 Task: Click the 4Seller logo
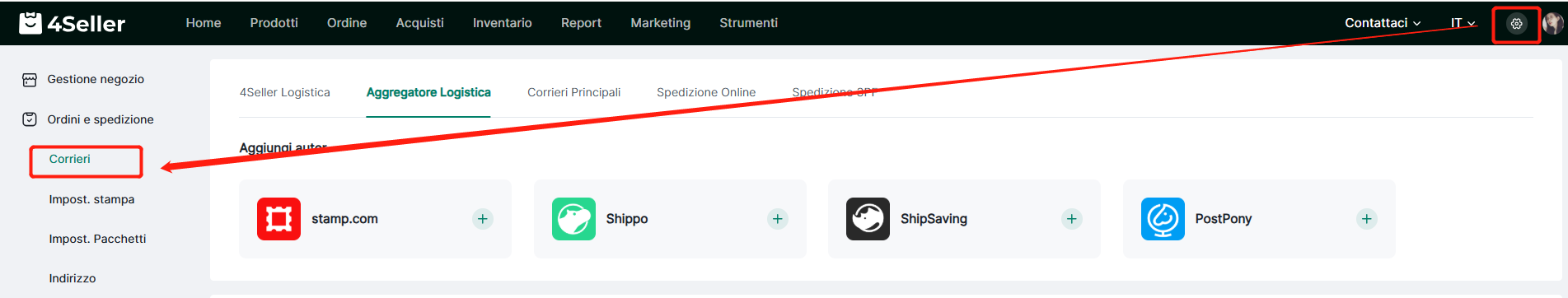coord(72,23)
